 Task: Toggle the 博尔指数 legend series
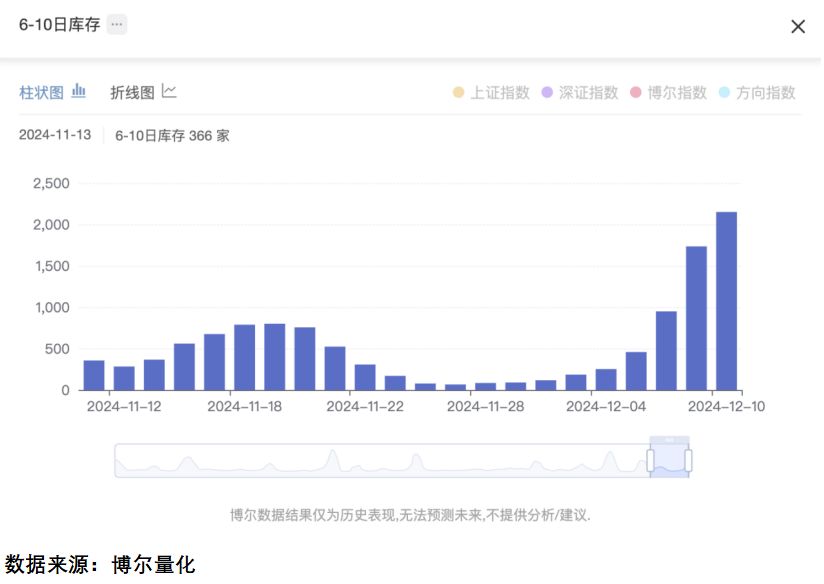click(668, 93)
